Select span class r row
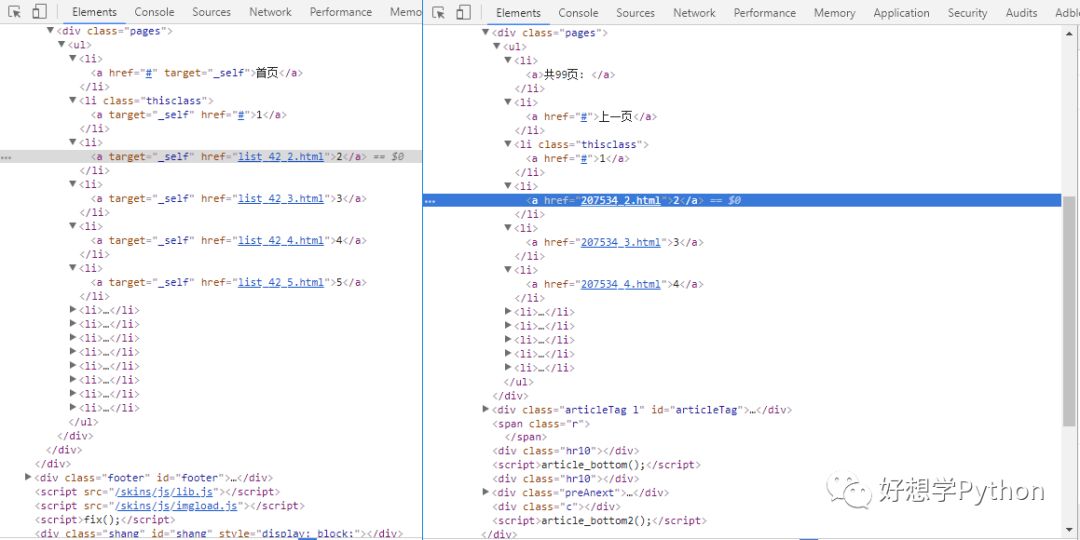This screenshot has height=540, width=1080. [x=541, y=424]
